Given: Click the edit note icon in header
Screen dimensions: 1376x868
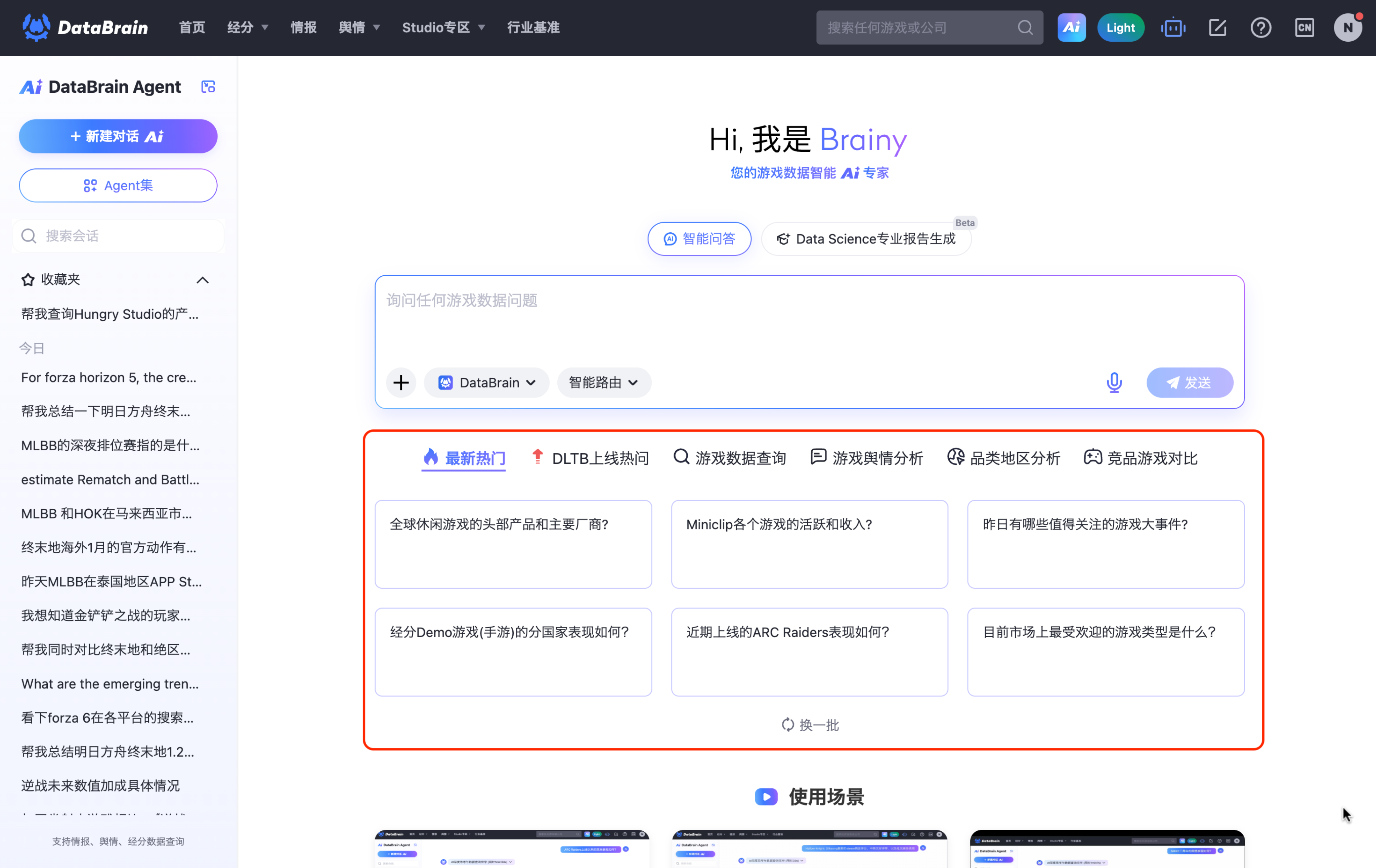Looking at the screenshot, I should pyautogui.click(x=1218, y=28).
